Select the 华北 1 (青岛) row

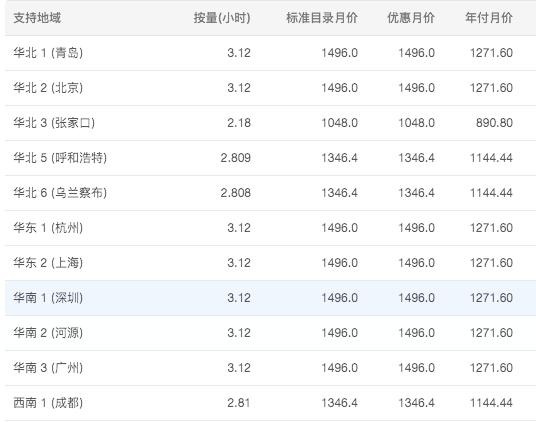point(270,53)
